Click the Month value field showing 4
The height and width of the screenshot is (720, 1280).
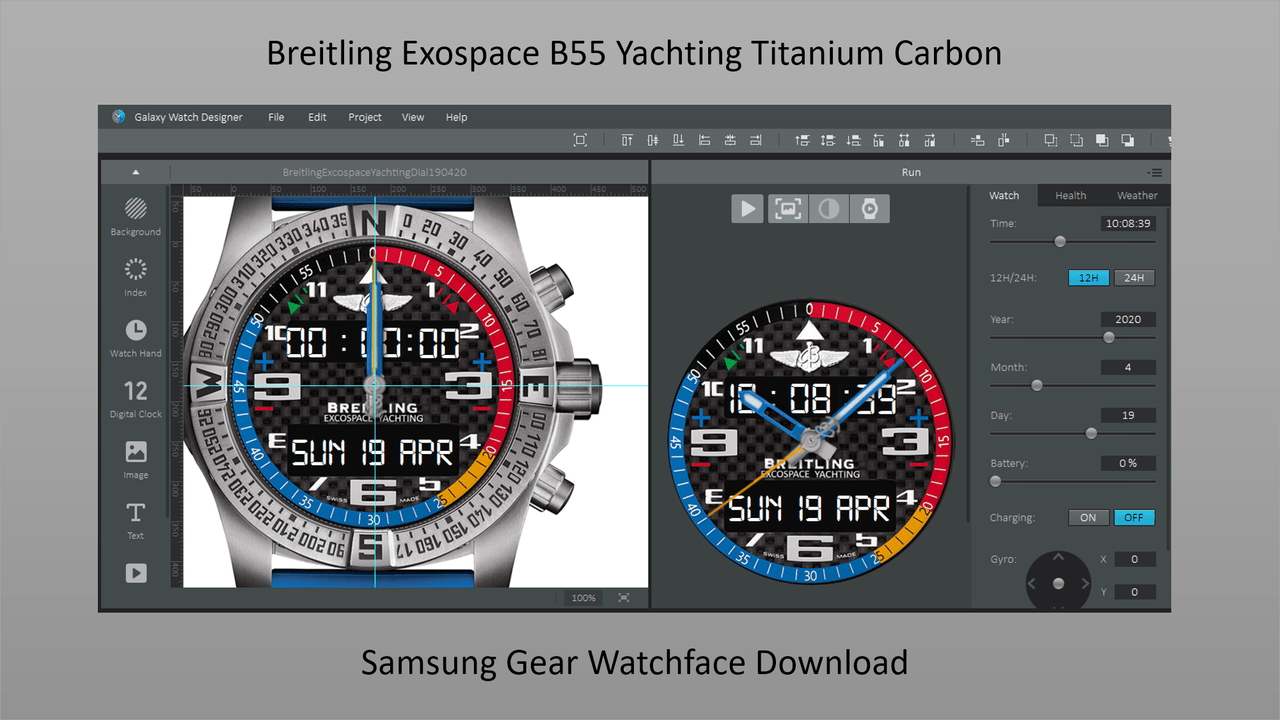1128,367
